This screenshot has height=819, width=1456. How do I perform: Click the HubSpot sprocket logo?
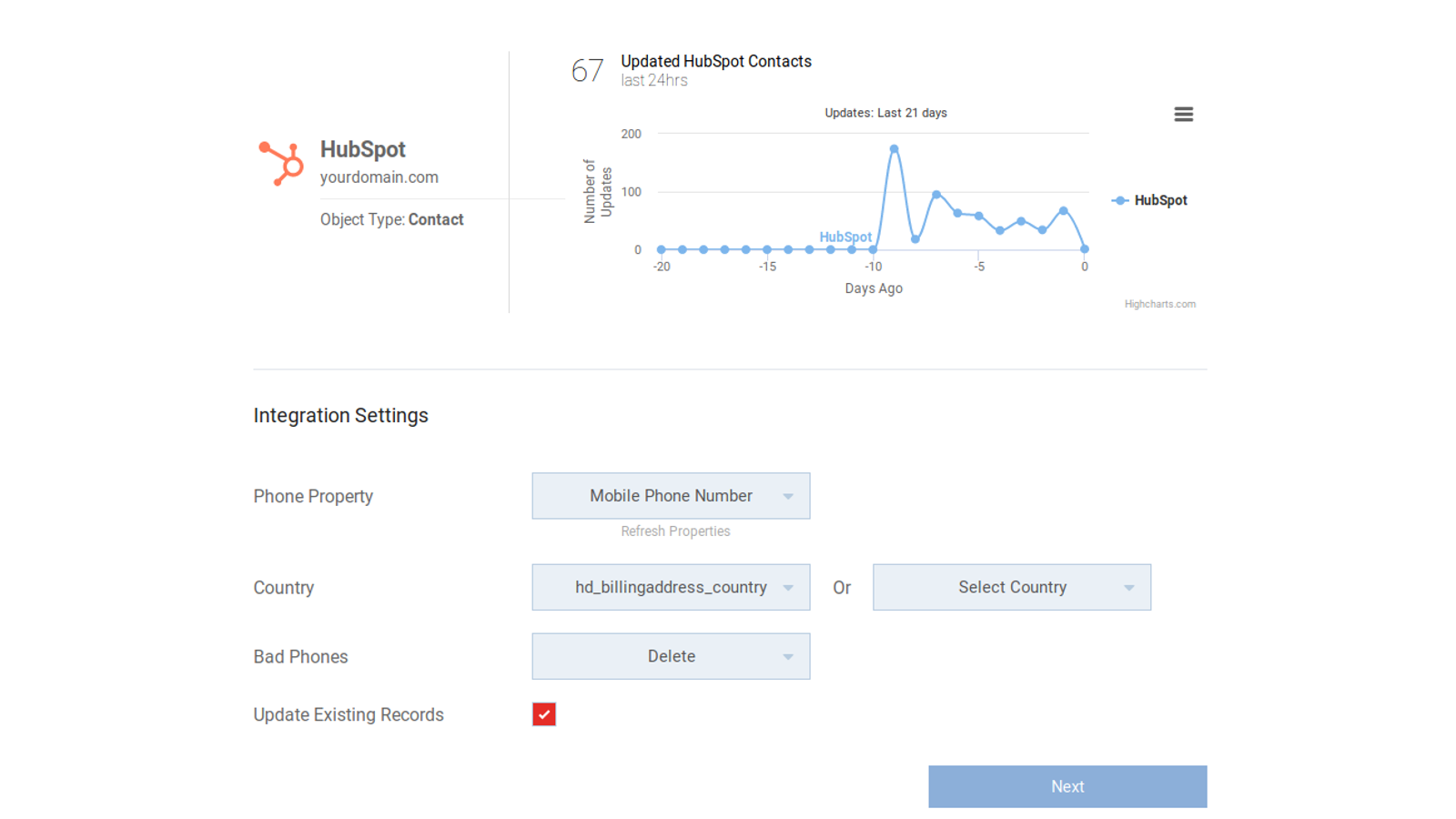[281, 164]
